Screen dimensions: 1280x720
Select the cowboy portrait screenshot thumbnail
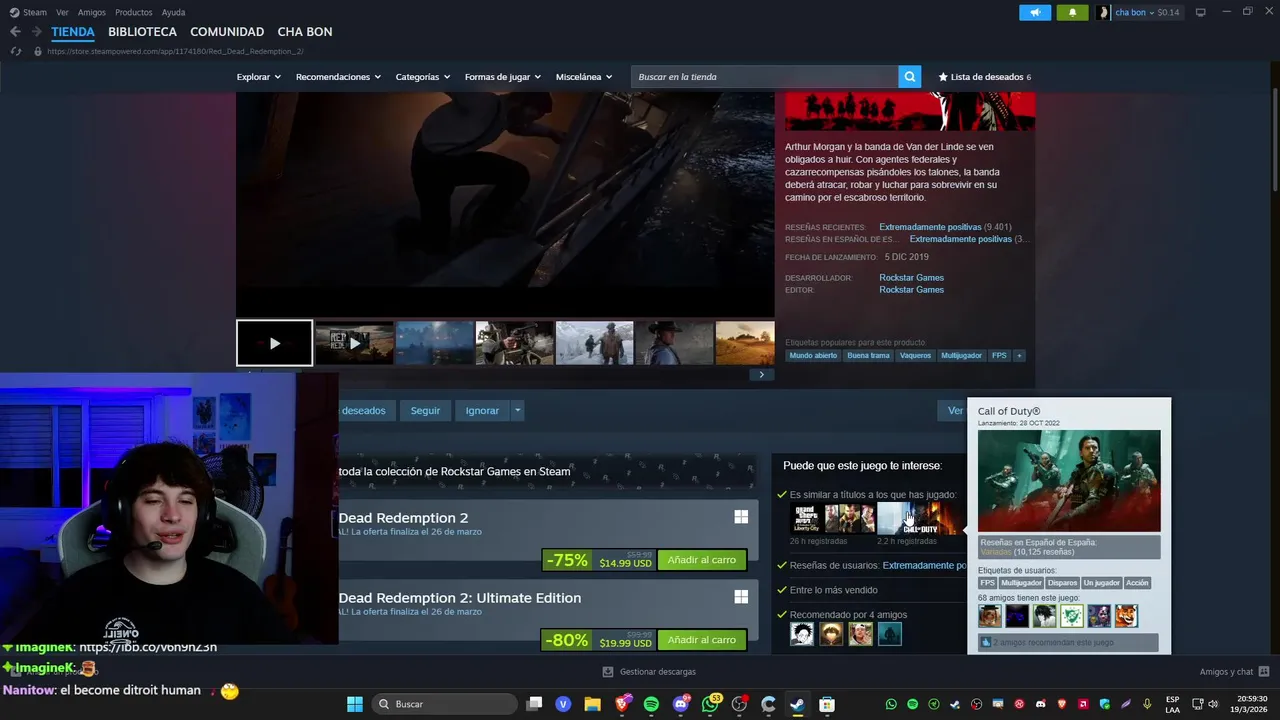click(674, 343)
